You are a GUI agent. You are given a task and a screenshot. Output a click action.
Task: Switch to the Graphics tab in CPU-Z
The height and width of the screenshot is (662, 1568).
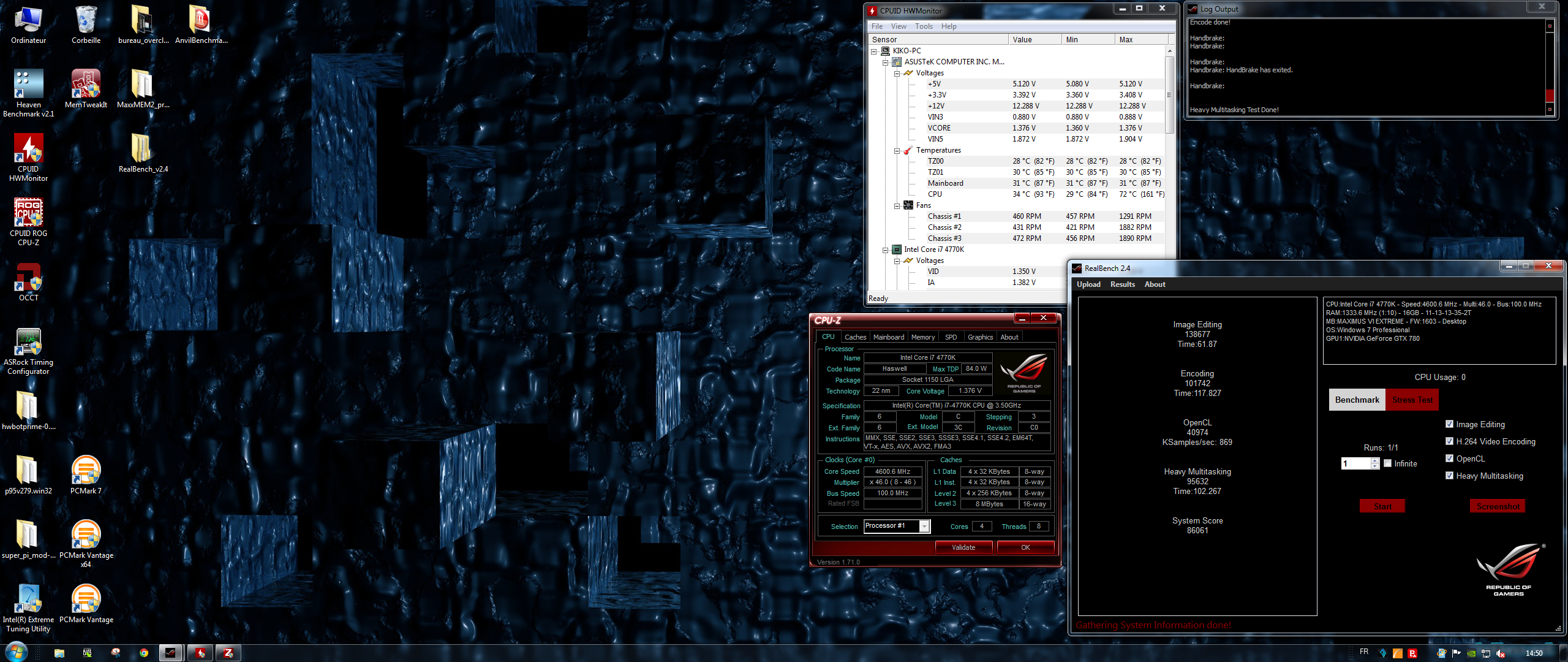pos(980,337)
